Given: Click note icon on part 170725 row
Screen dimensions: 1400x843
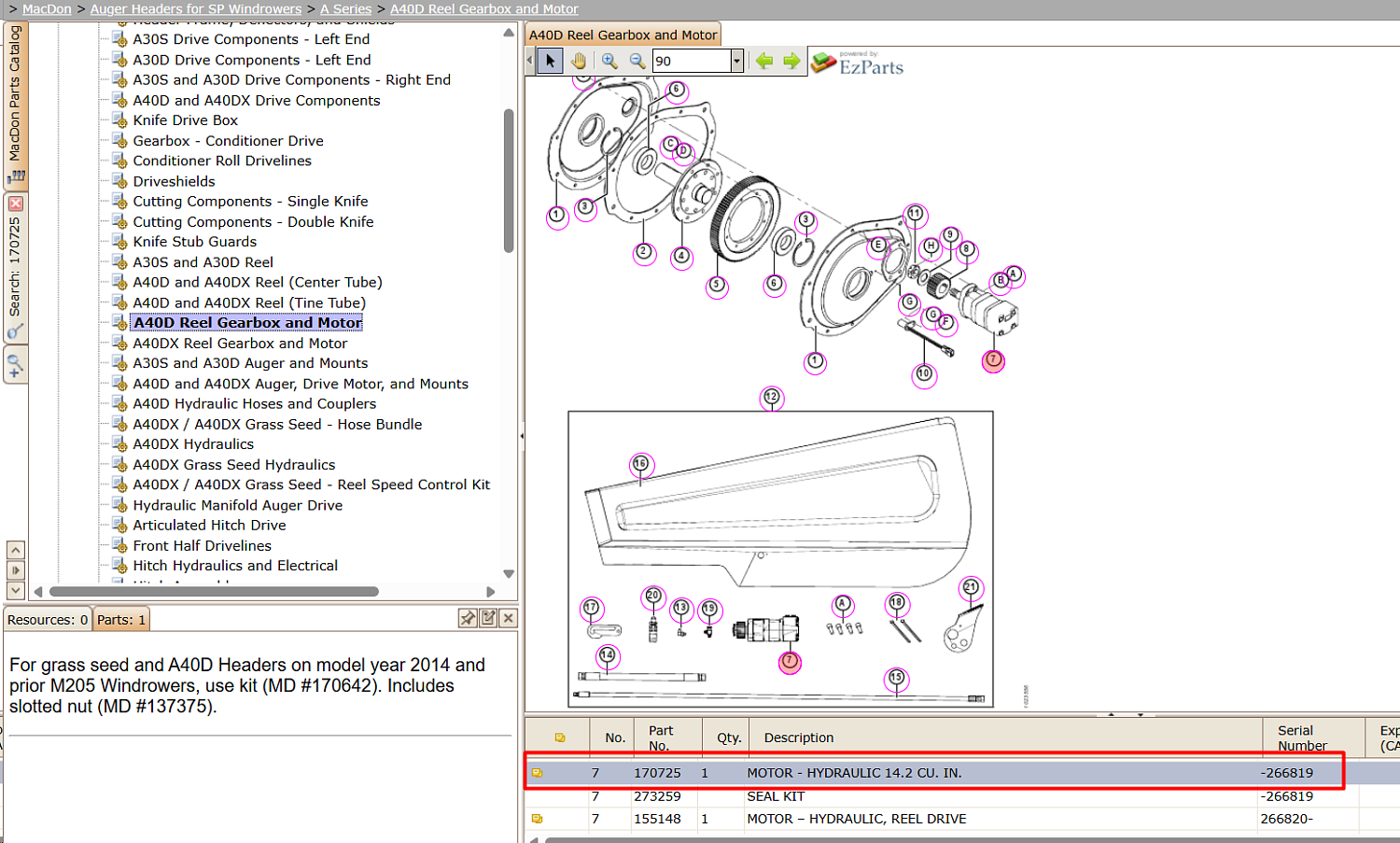Looking at the screenshot, I should coord(538,773).
